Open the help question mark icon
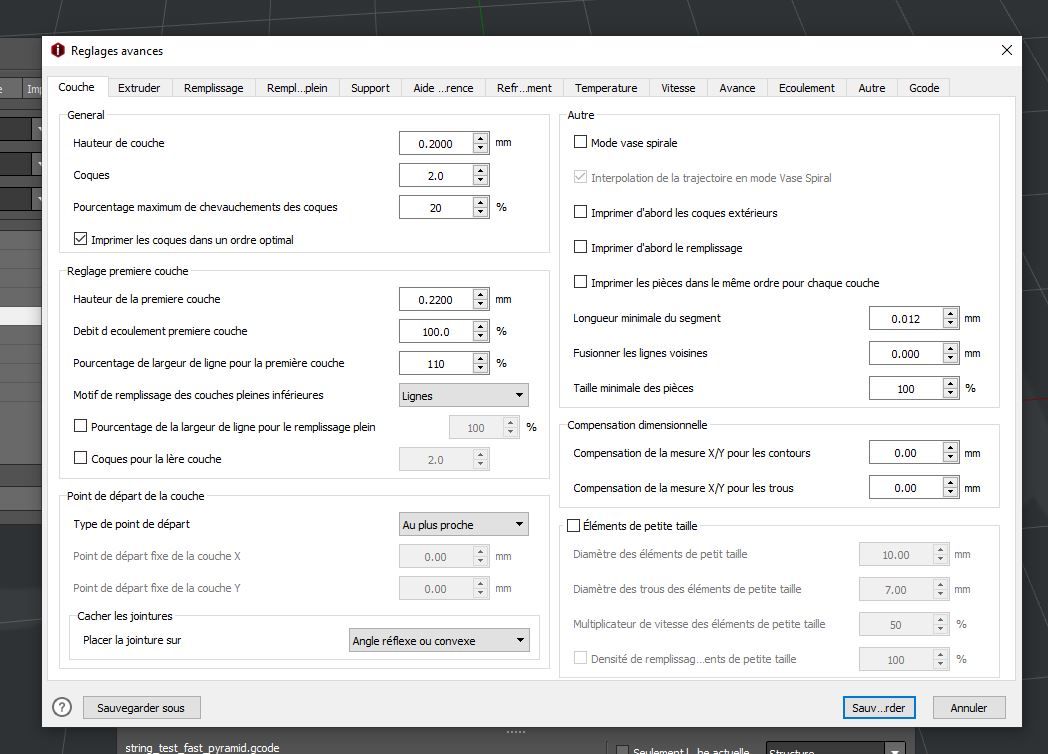Image resolution: width=1048 pixels, height=754 pixels. 62,707
